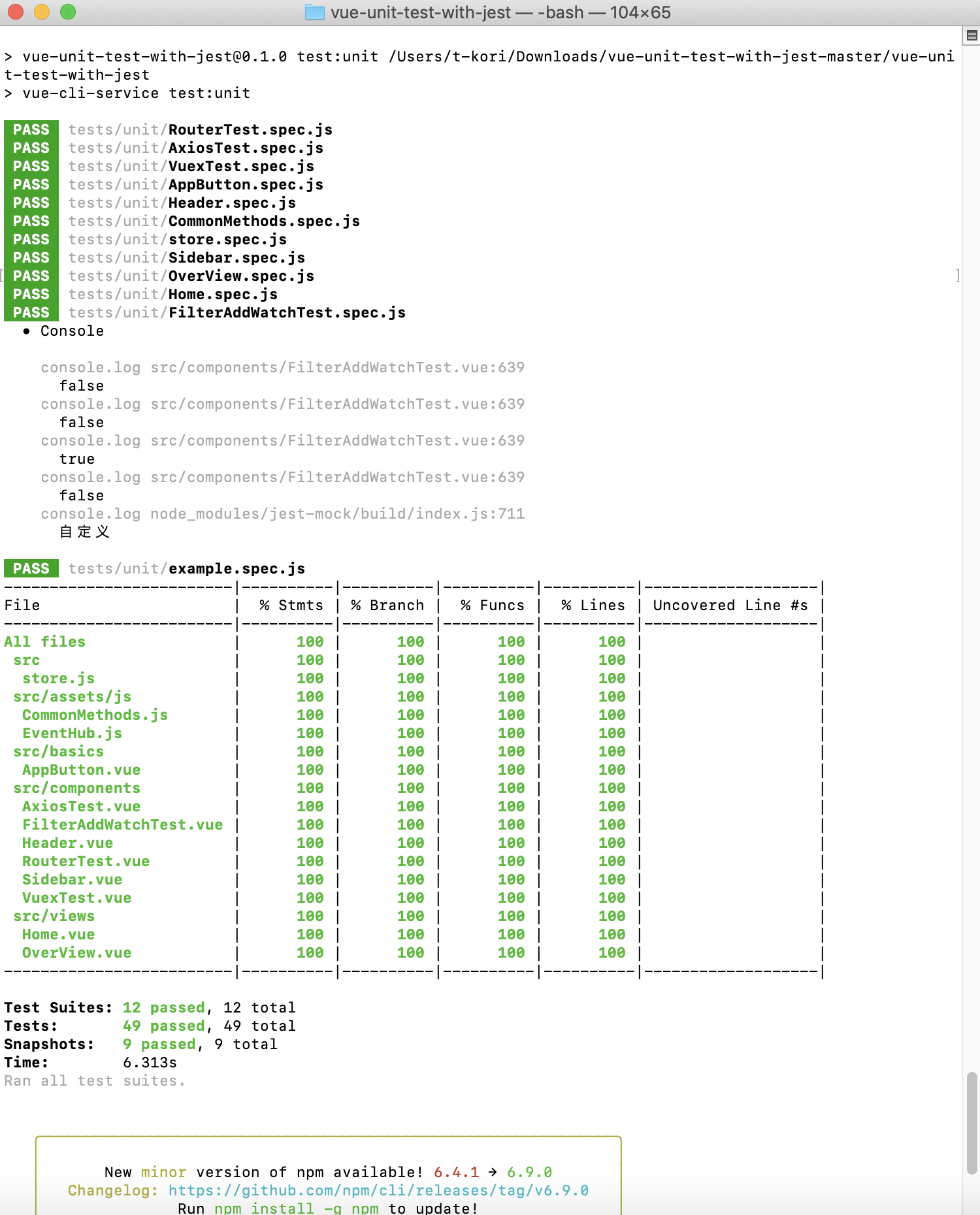Image resolution: width=980 pixels, height=1215 pixels.
Task: Click the CommonMethods.spec.js test path
Action: click(x=214, y=221)
